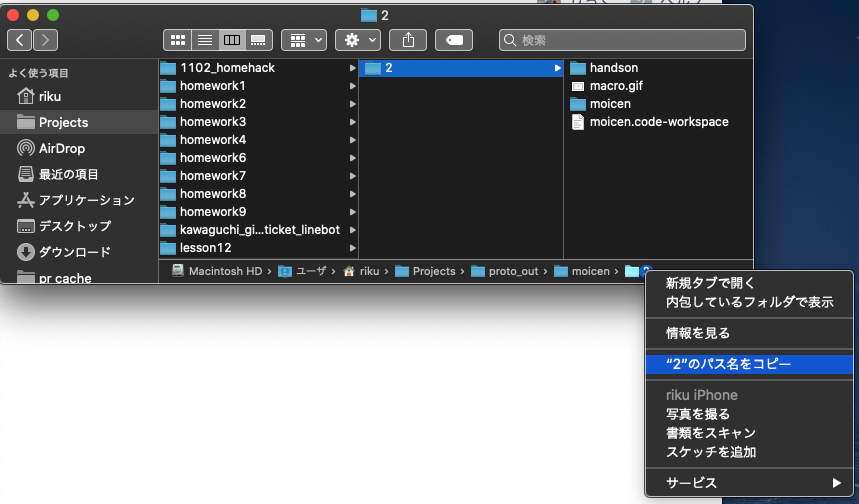
Task: Expand 1102_homehack via its disclosure arrow
Action: pyautogui.click(x=353, y=68)
